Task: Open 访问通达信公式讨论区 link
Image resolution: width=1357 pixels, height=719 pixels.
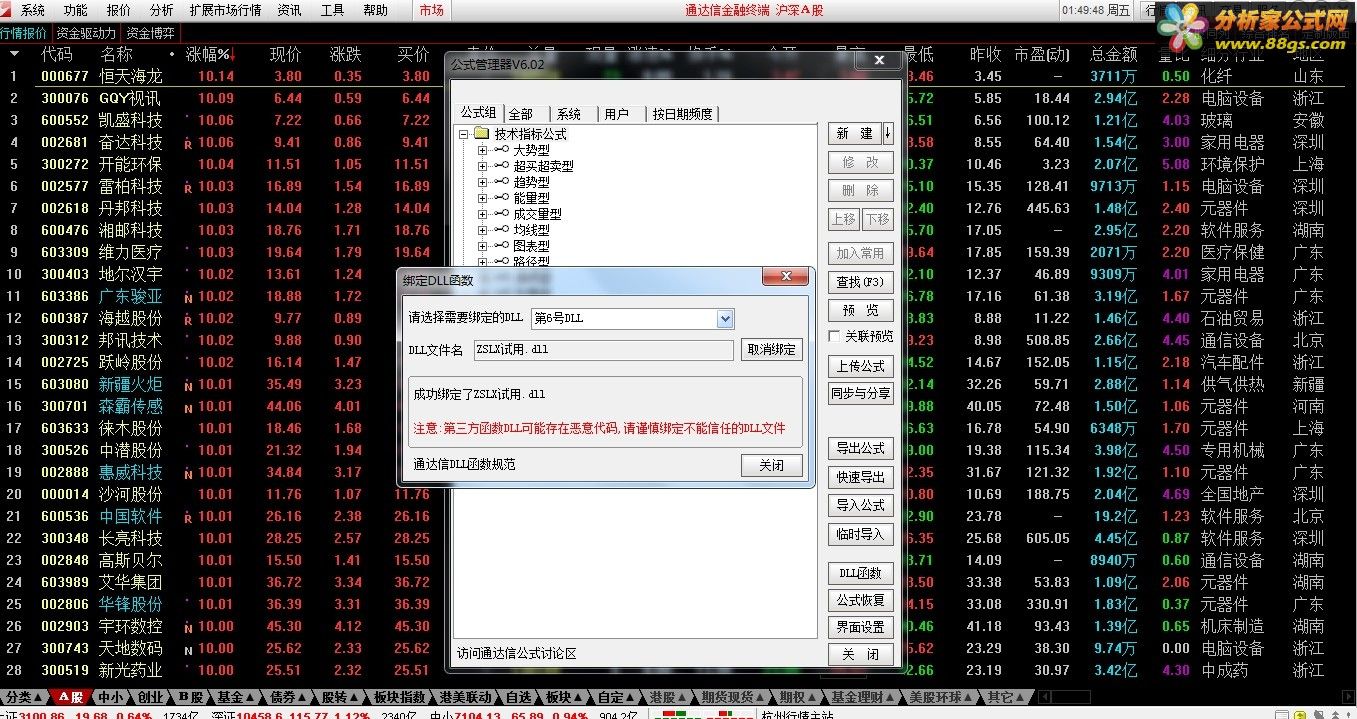Action: 517,654
